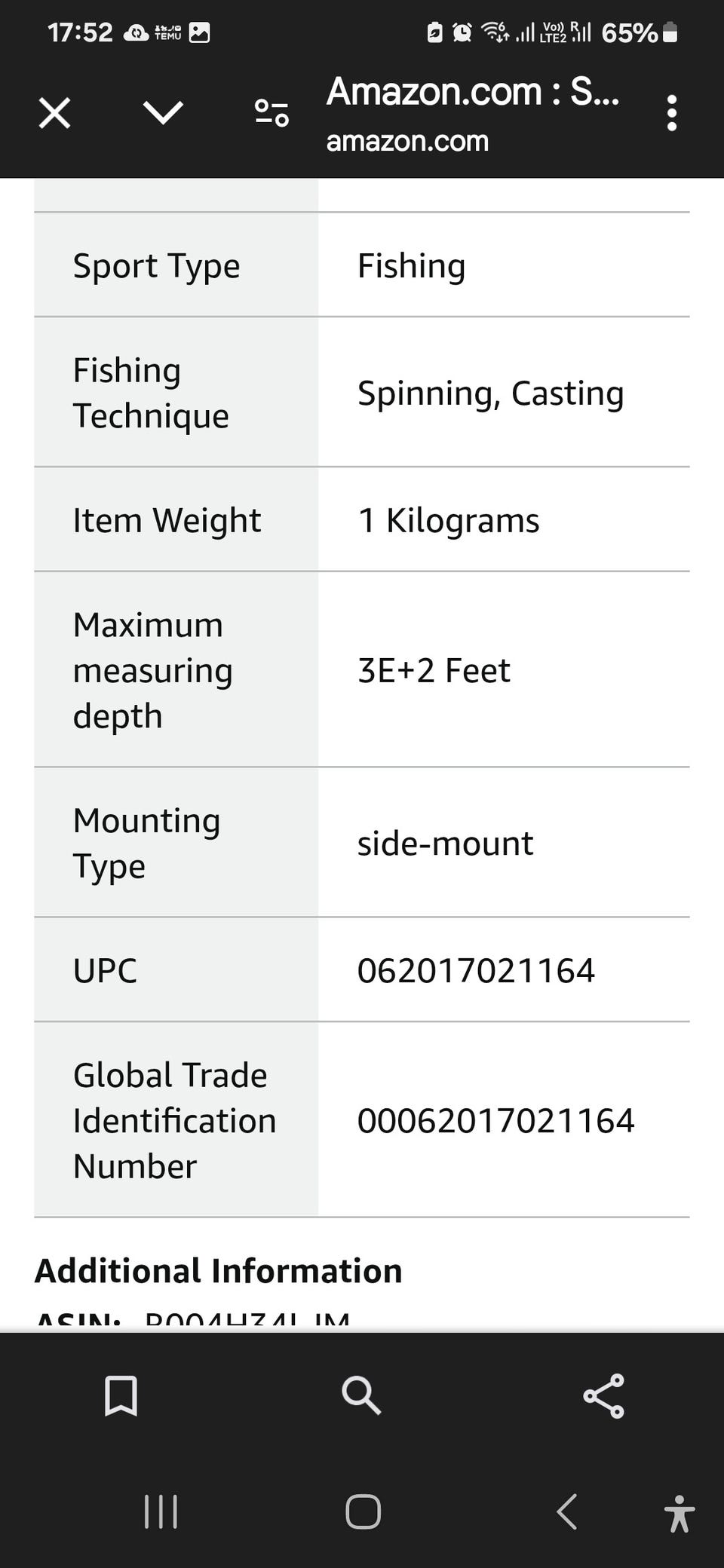The width and height of the screenshot is (724, 1568).
Task: Tap the amazon.com URL text
Action: pos(407,141)
